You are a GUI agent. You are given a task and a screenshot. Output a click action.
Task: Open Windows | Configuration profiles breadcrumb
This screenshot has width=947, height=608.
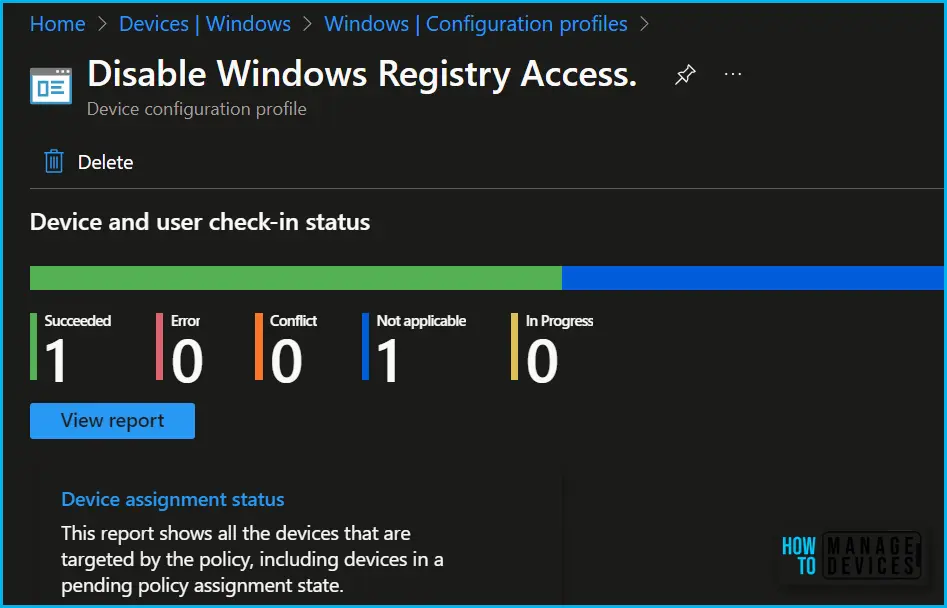[x=476, y=24]
